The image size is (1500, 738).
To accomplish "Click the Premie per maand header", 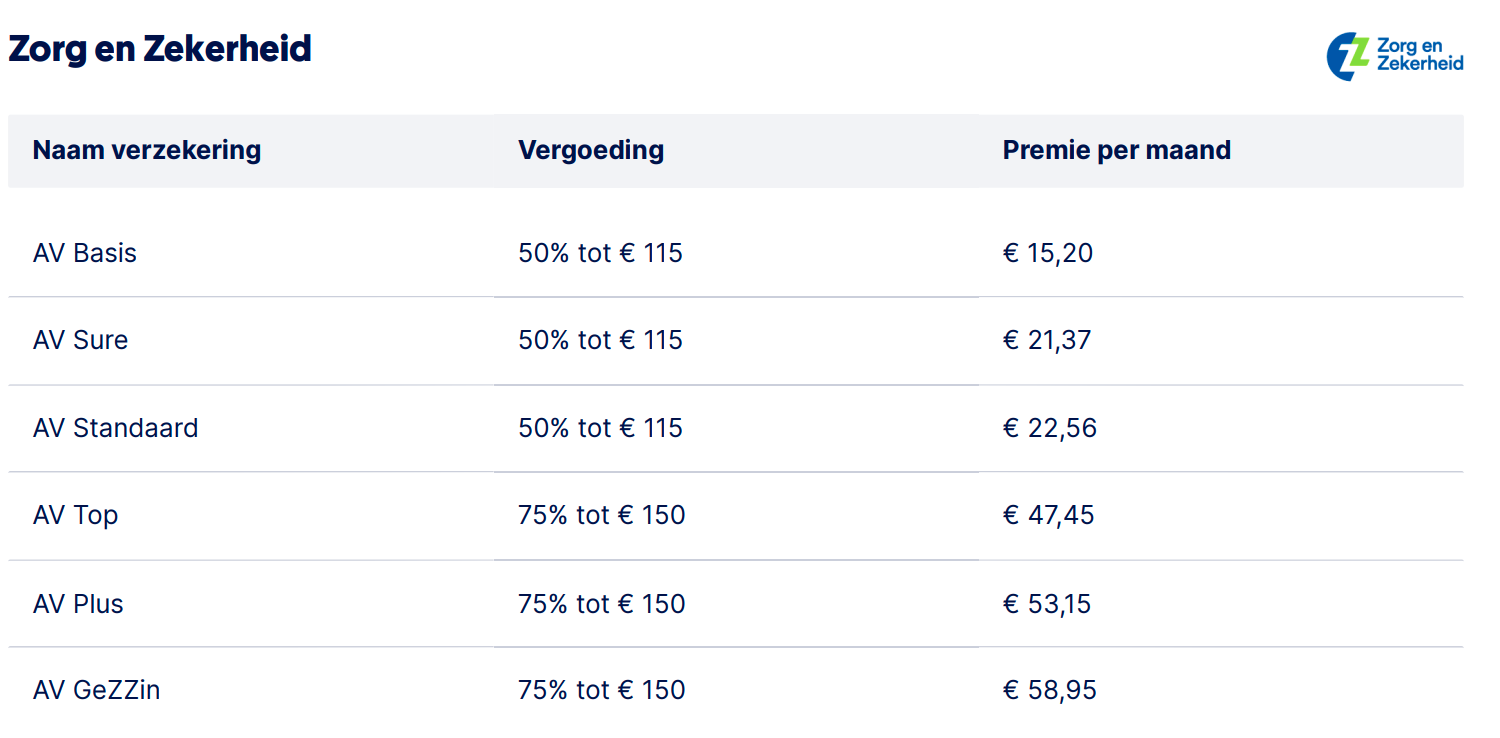I will 1116,151.
